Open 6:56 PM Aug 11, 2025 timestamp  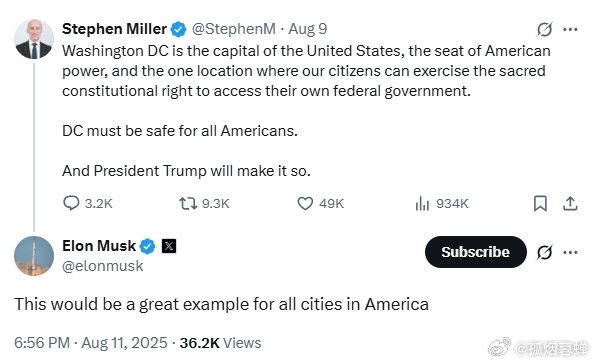(91, 343)
